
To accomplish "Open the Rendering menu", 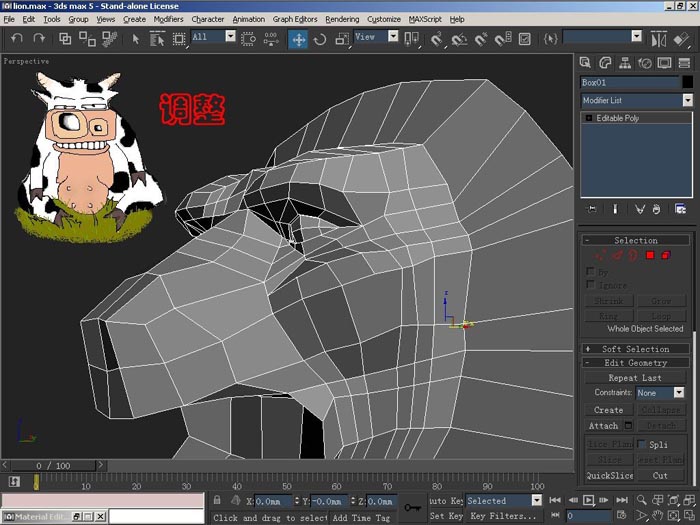I will tap(342, 19).
